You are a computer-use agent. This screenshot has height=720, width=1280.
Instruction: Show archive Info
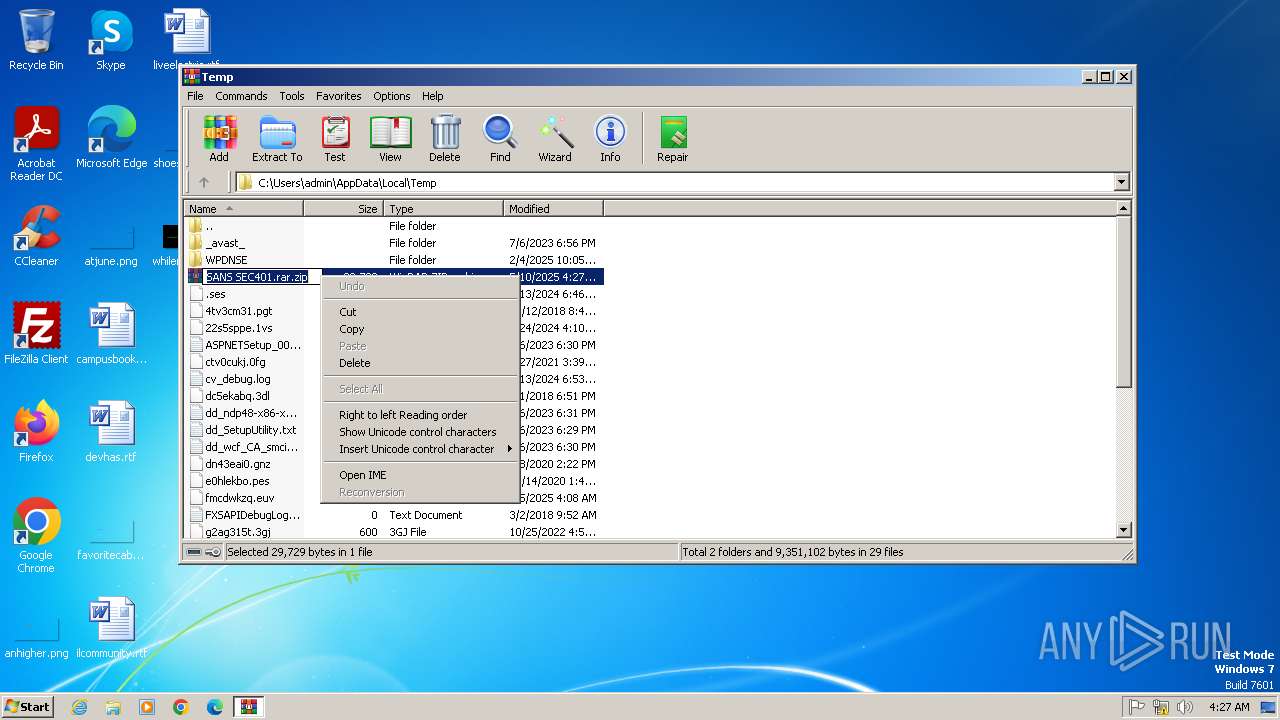point(610,139)
